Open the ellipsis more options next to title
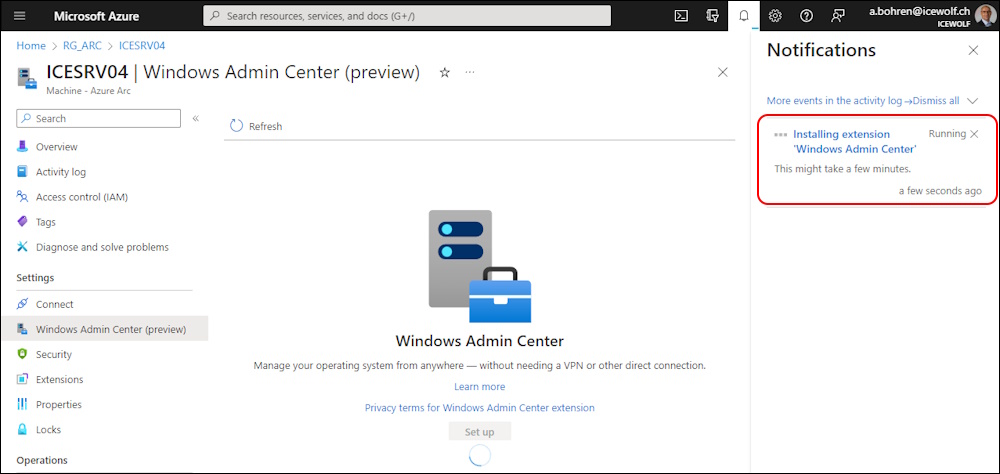 [x=470, y=73]
